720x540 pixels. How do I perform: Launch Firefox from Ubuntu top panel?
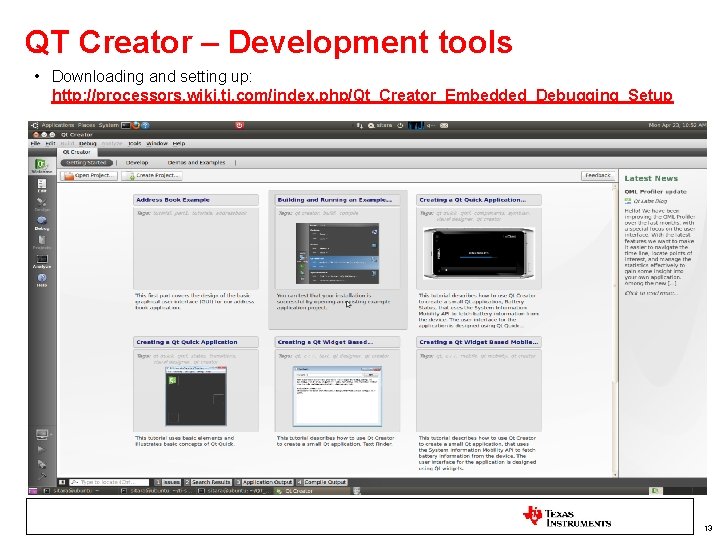click(x=136, y=125)
